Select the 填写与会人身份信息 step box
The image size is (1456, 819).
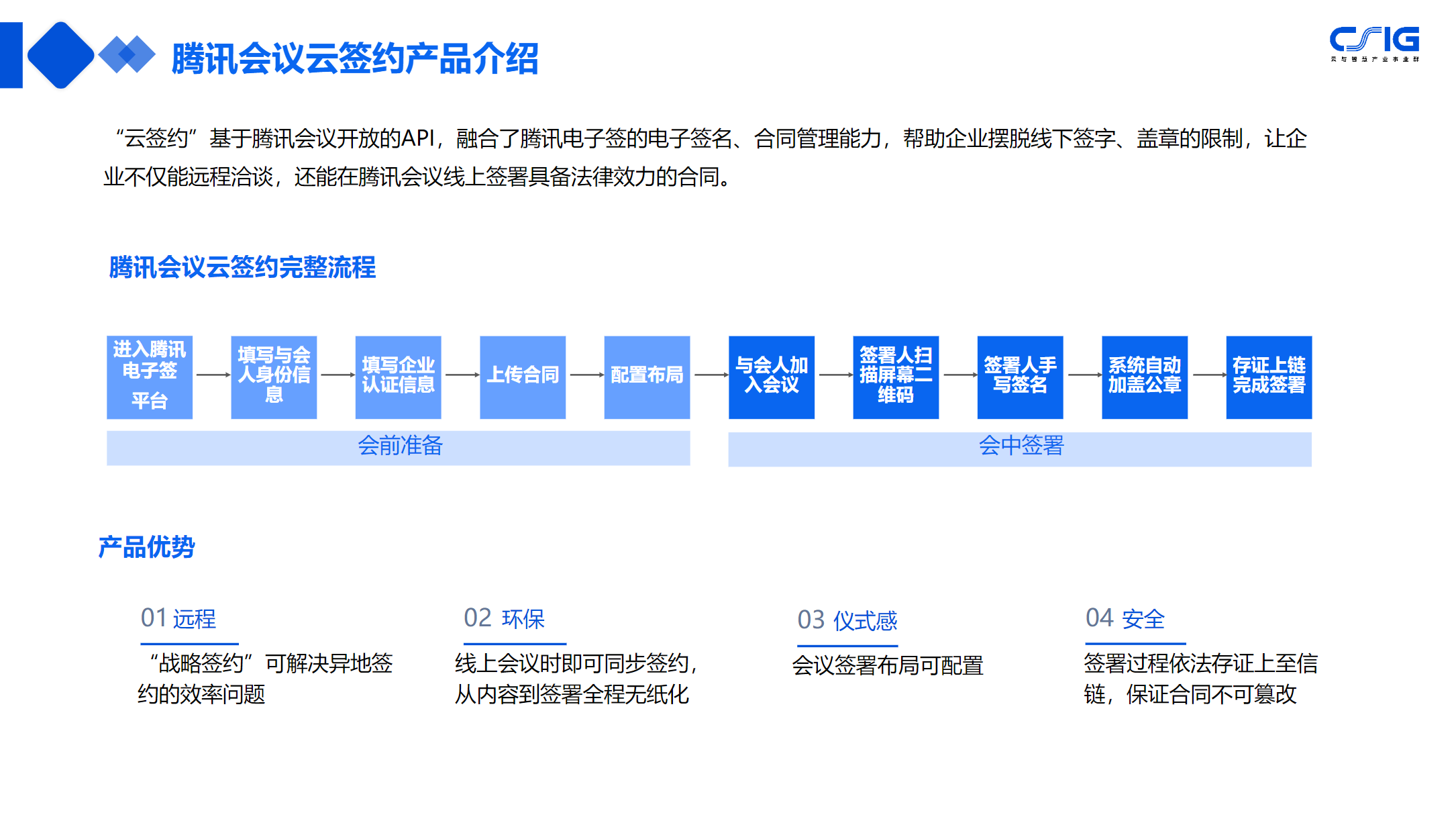tap(274, 377)
